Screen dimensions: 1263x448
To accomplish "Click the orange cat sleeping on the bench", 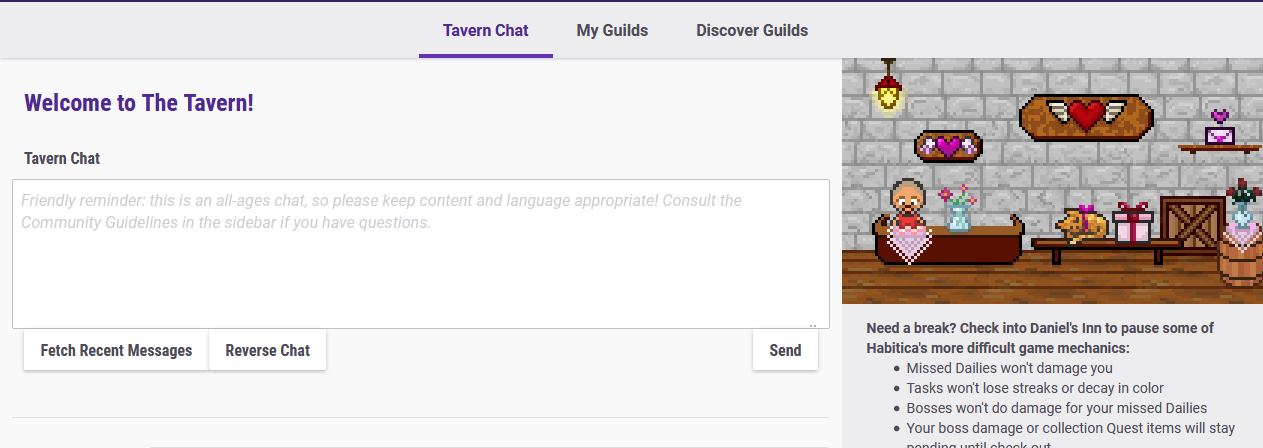I will [x=1084, y=224].
